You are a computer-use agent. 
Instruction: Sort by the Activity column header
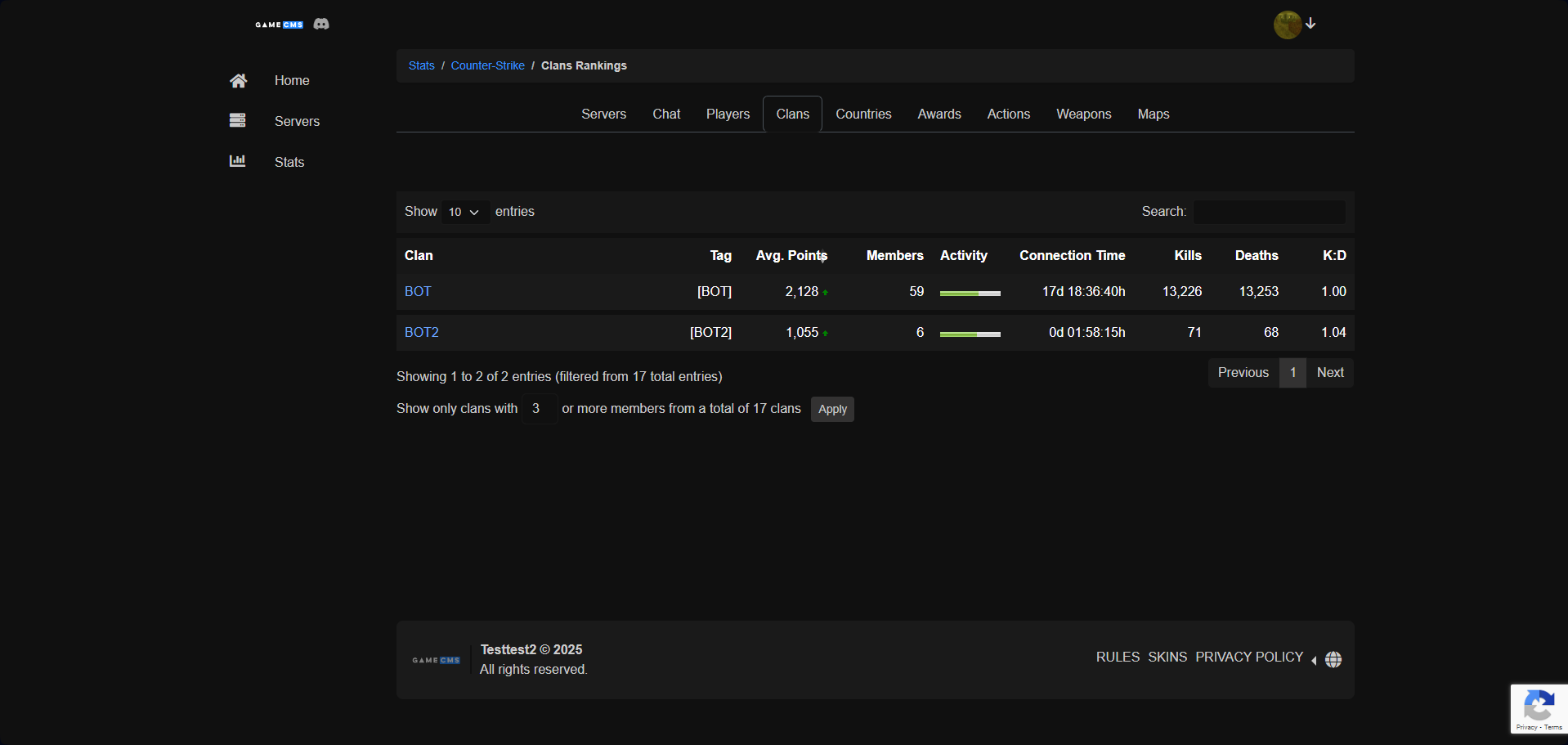click(963, 255)
